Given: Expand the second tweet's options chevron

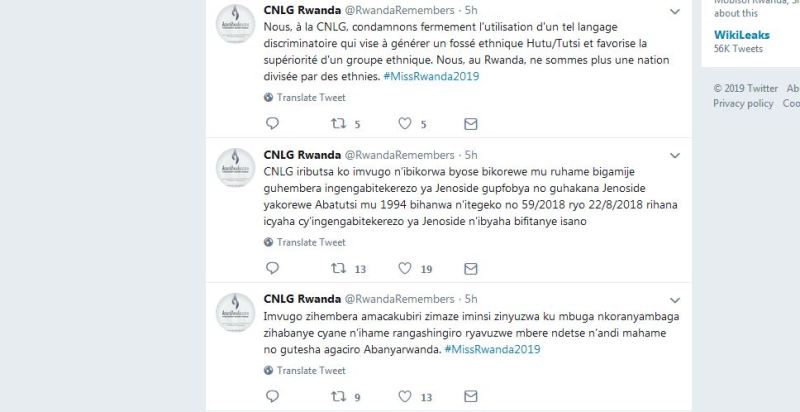Looking at the screenshot, I should click(x=674, y=156).
